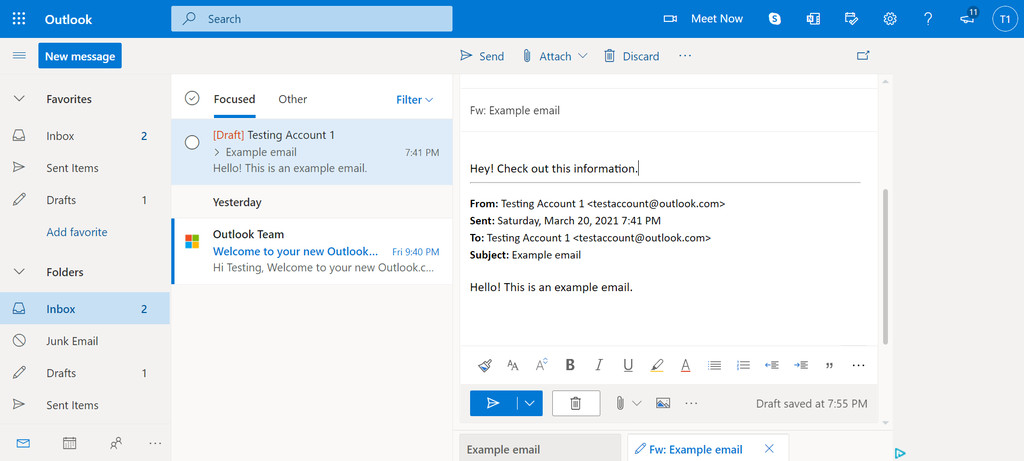Decrease the paragraph indent
Image resolution: width=1024 pixels, height=461 pixels.
772,365
